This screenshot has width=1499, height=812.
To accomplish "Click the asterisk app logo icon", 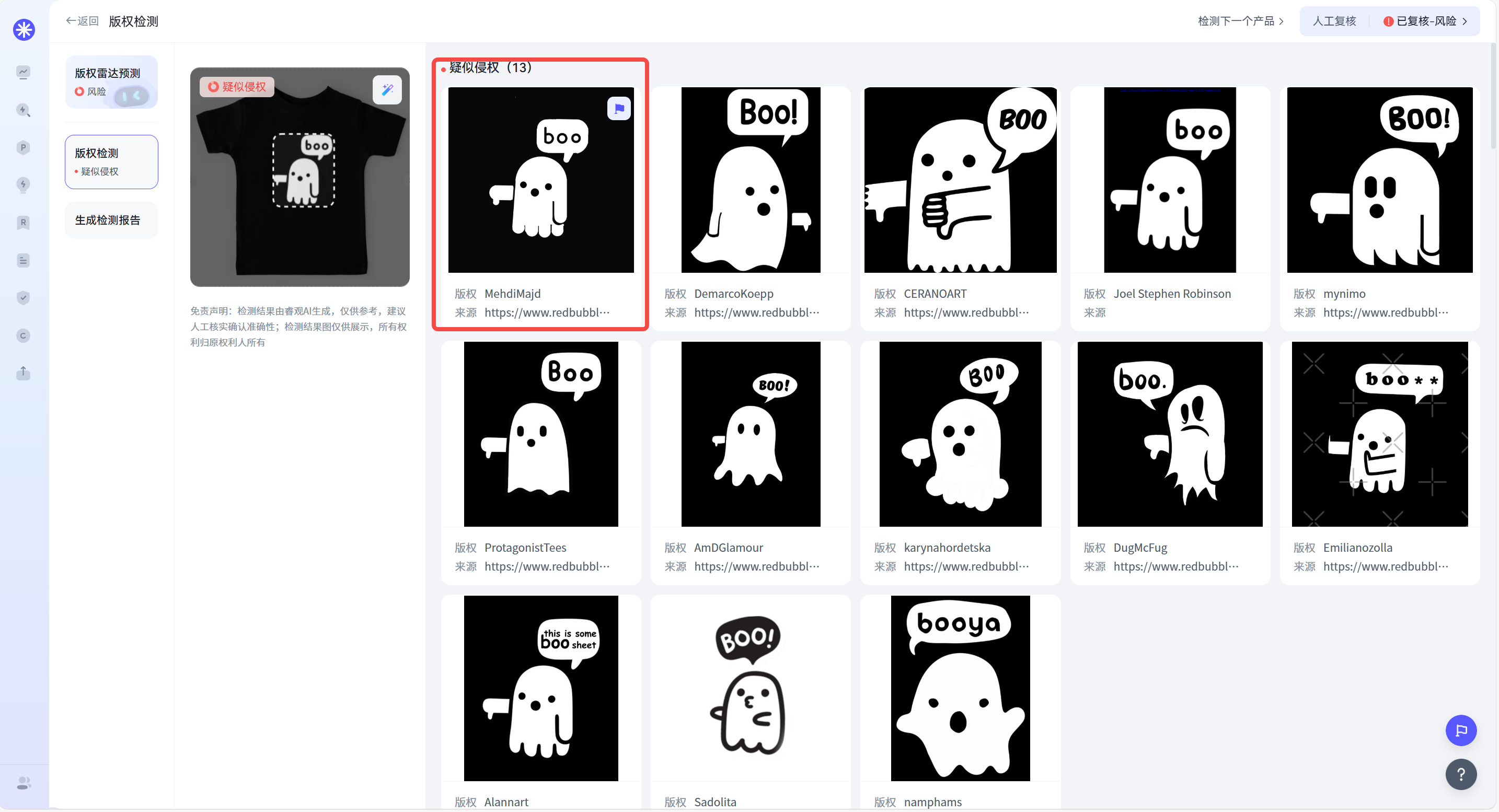I will (x=24, y=30).
